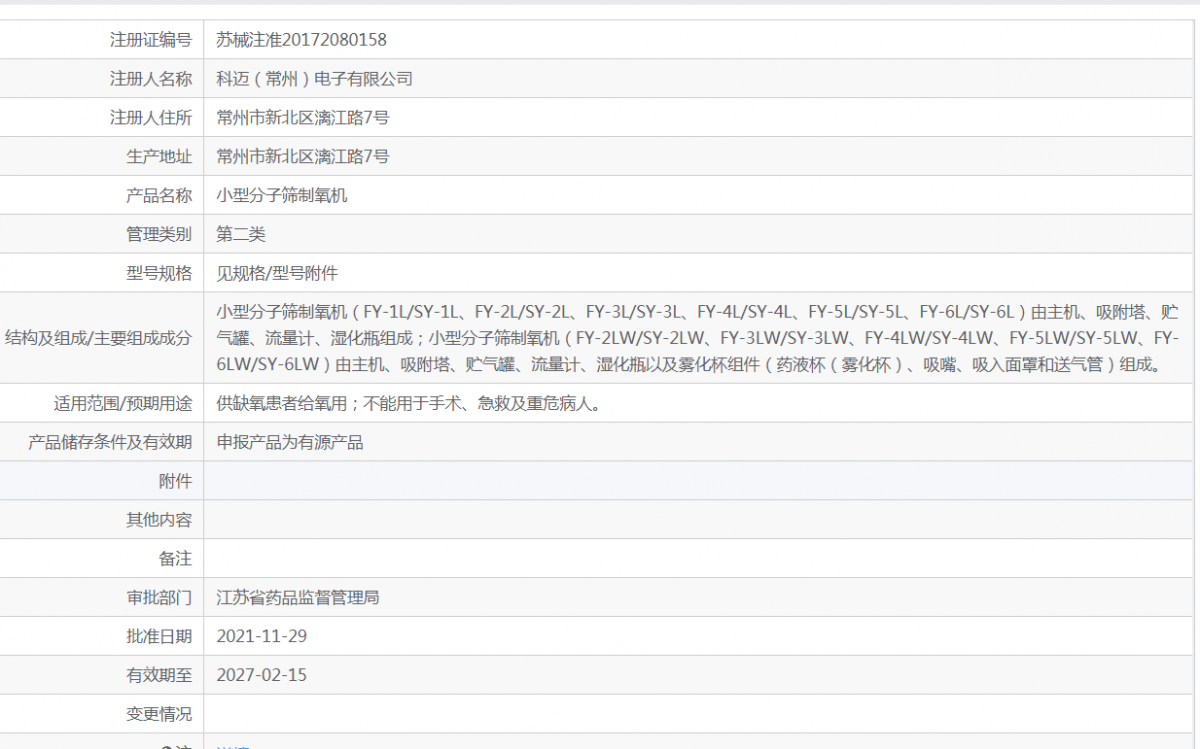This screenshot has height=749, width=1200.
Task: Select the address in the 生产地址 row
Action: pos(303,157)
